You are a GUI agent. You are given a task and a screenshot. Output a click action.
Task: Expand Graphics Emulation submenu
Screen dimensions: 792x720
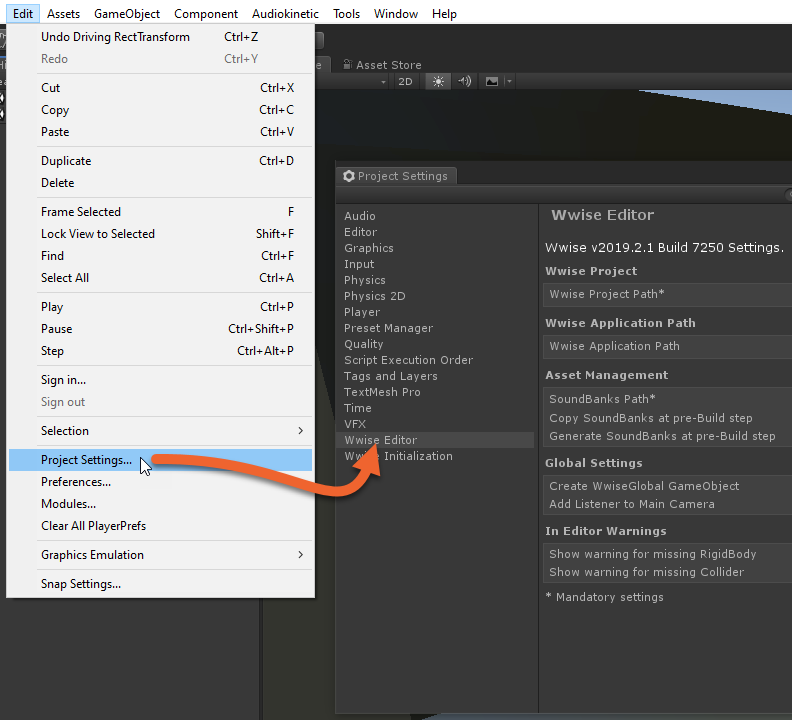point(161,555)
